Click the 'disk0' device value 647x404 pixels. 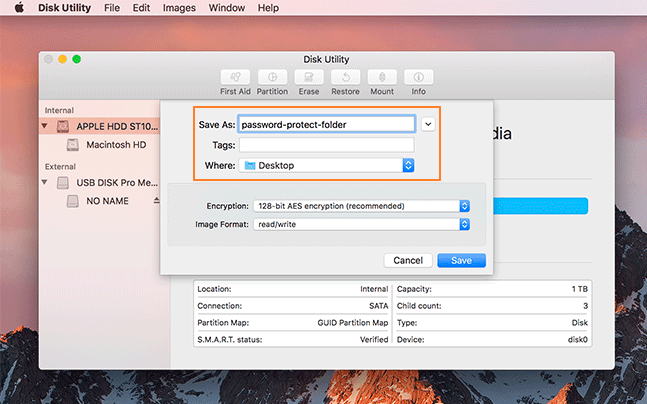[577, 340]
